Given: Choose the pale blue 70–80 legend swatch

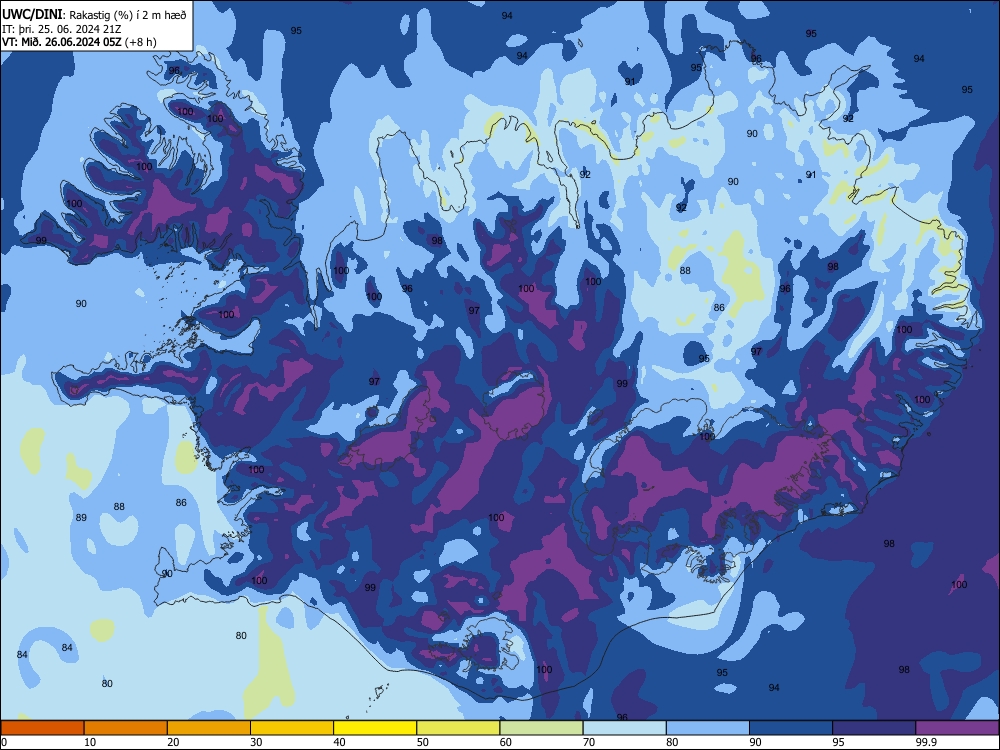Looking at the screenshot, I should point(624,728).
